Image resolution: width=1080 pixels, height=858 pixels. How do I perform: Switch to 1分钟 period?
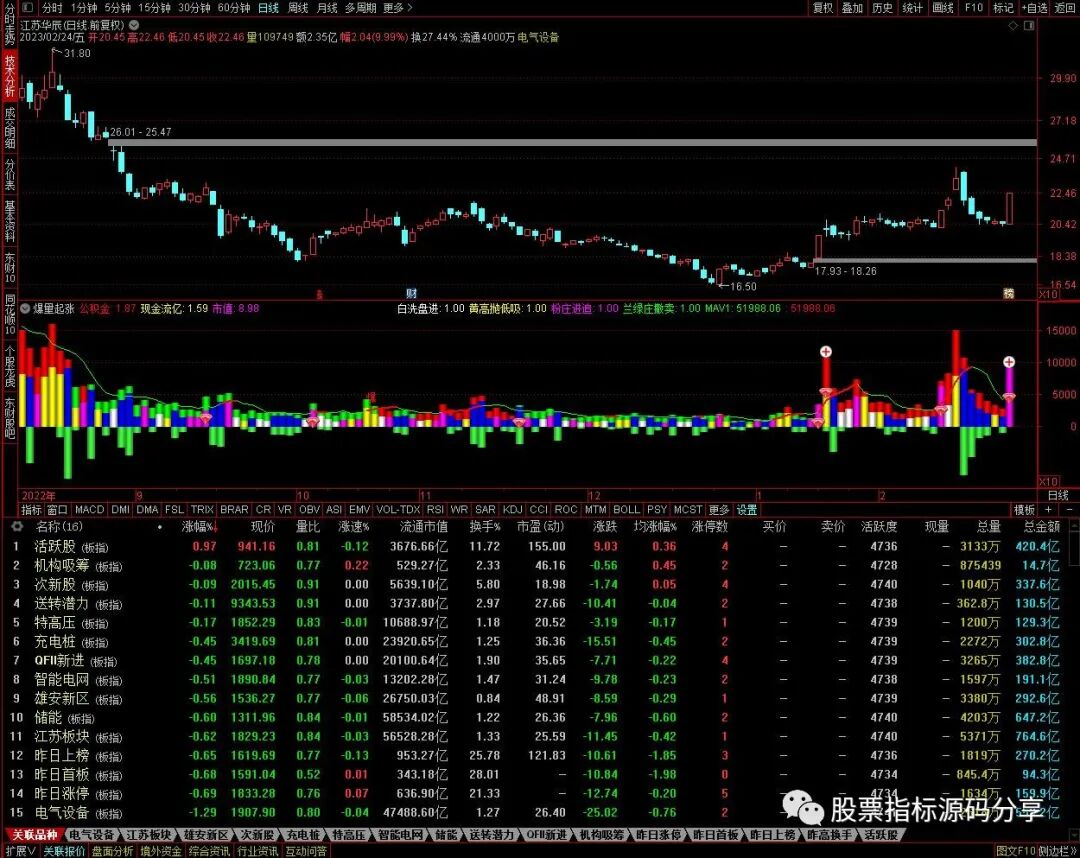click(83, 8)
